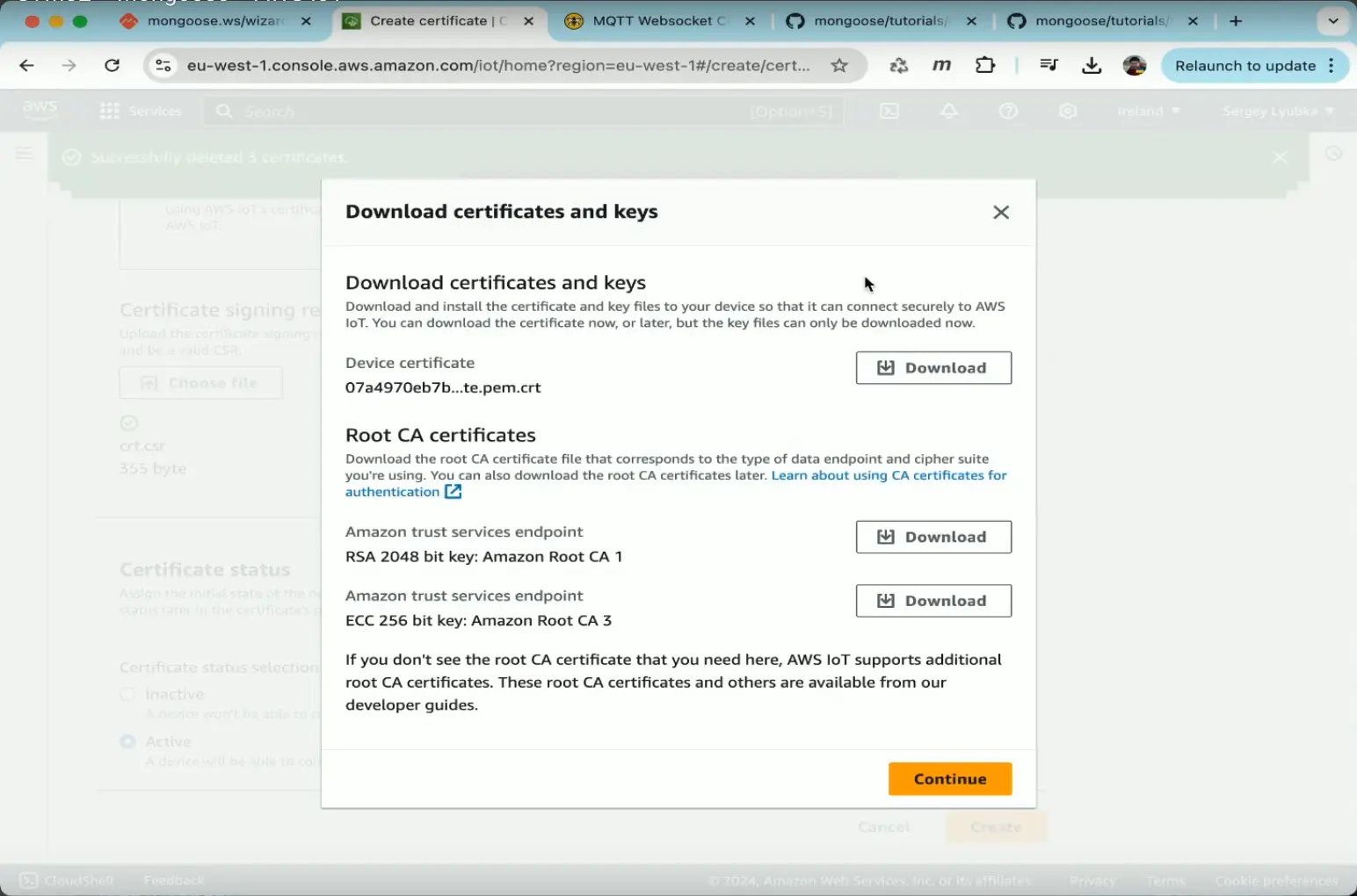Image resolution: width=1357 pixels, height=896 pixels.
Task: Bookmark this page with the star icon
Action: [x=839, y=66]
